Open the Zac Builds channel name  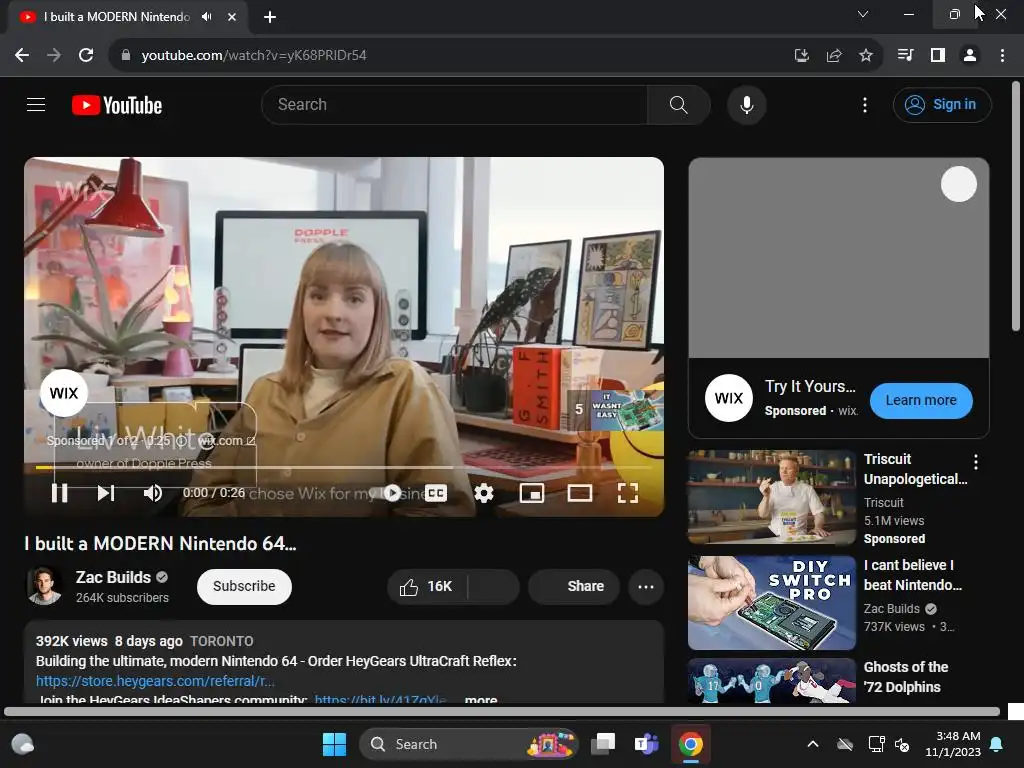pos(113,577)
